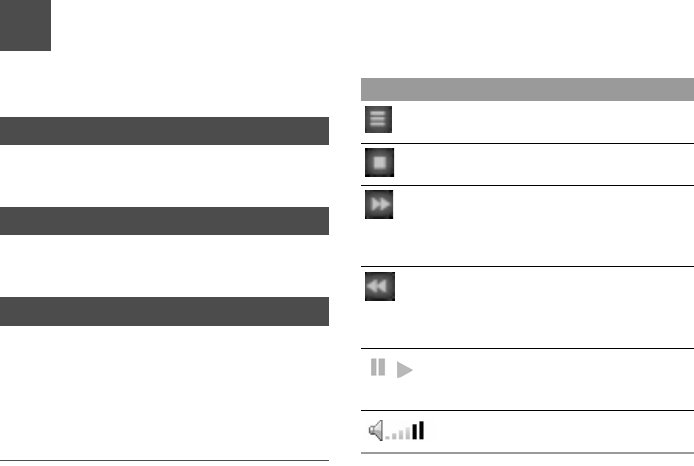Click the gray play triangle icon
This screenshot has height=466, width=694.
pyautogui.click(x=405, y=370)
